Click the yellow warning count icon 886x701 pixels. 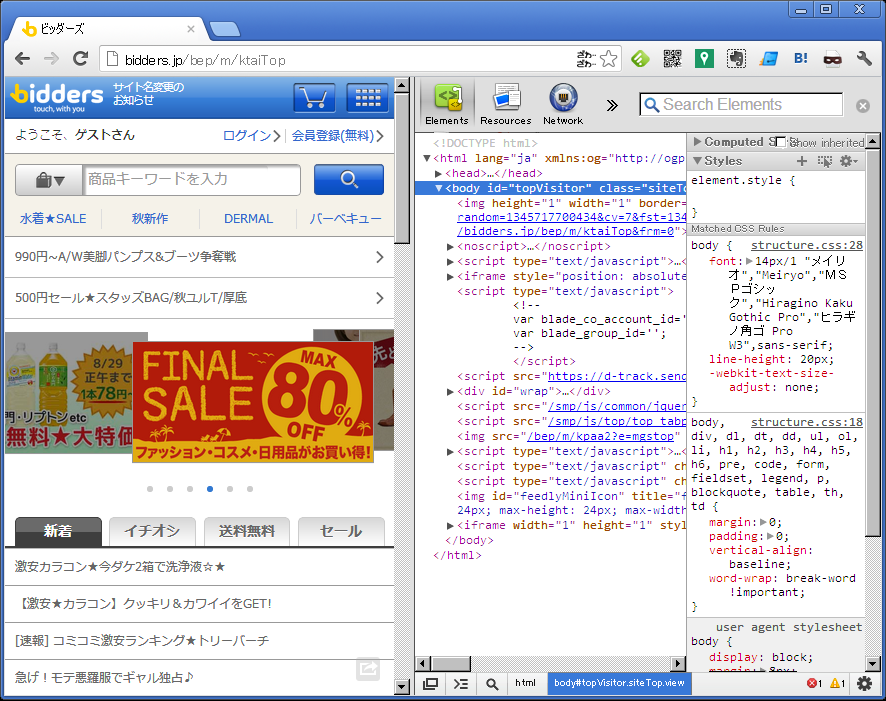[837, 683]
